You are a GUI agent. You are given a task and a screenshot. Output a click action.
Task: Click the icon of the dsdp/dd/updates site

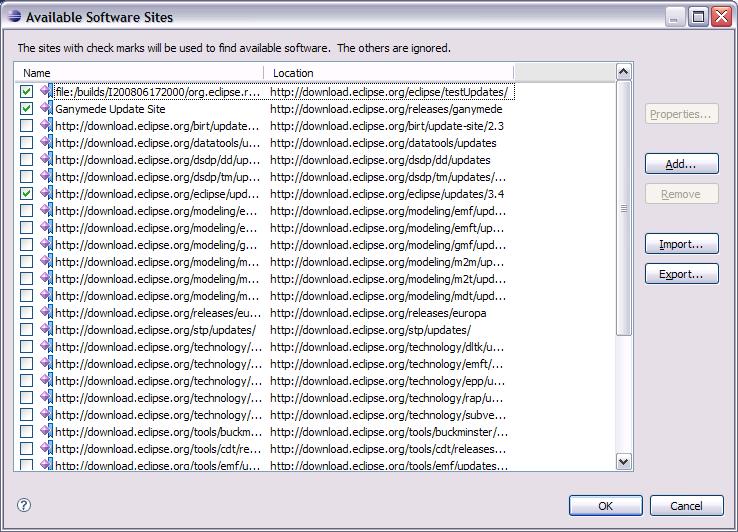click(x=47, y=159)
